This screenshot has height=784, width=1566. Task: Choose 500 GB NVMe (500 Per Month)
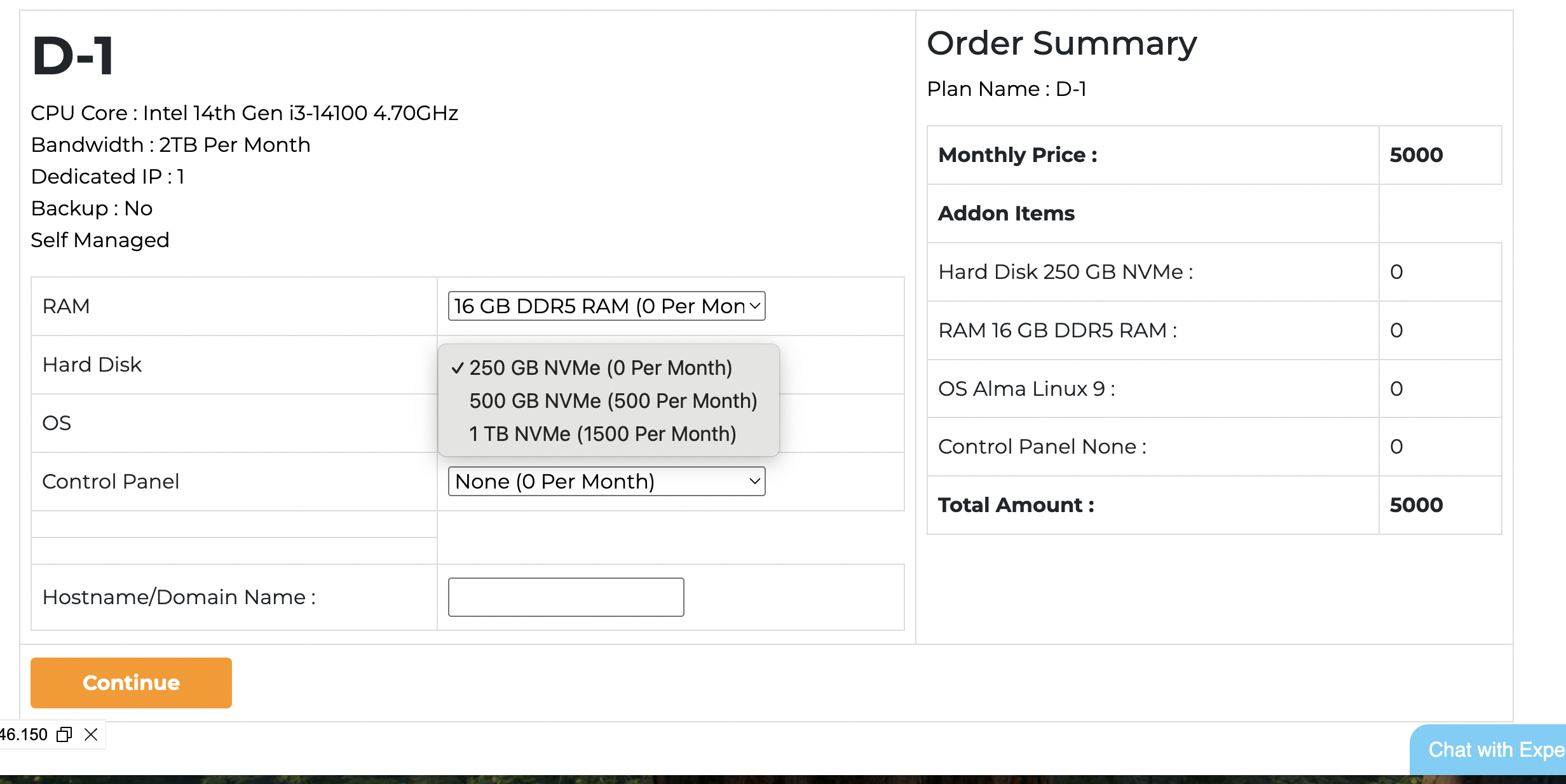pyautogui.click(x=613, y=401)
